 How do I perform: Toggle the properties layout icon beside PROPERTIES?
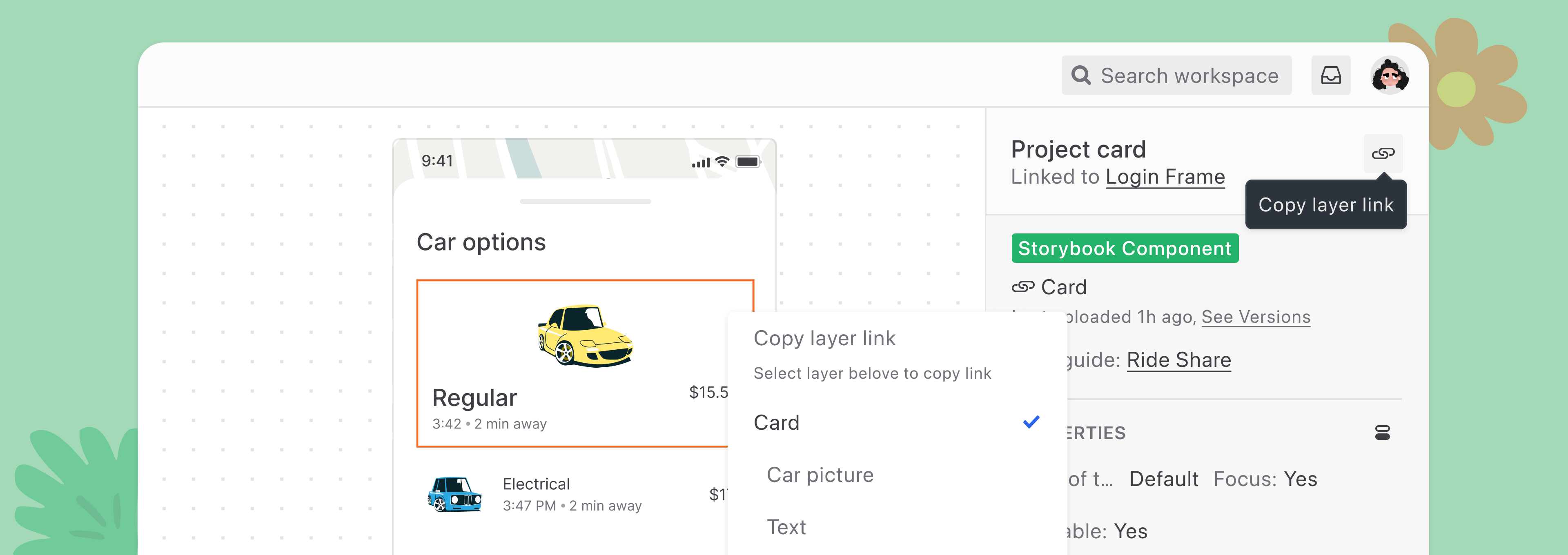click(x=1382, y=433)
